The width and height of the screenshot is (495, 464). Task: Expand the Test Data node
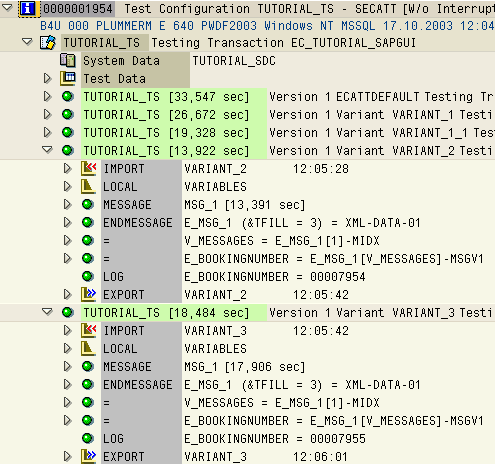tap(47, 79)
